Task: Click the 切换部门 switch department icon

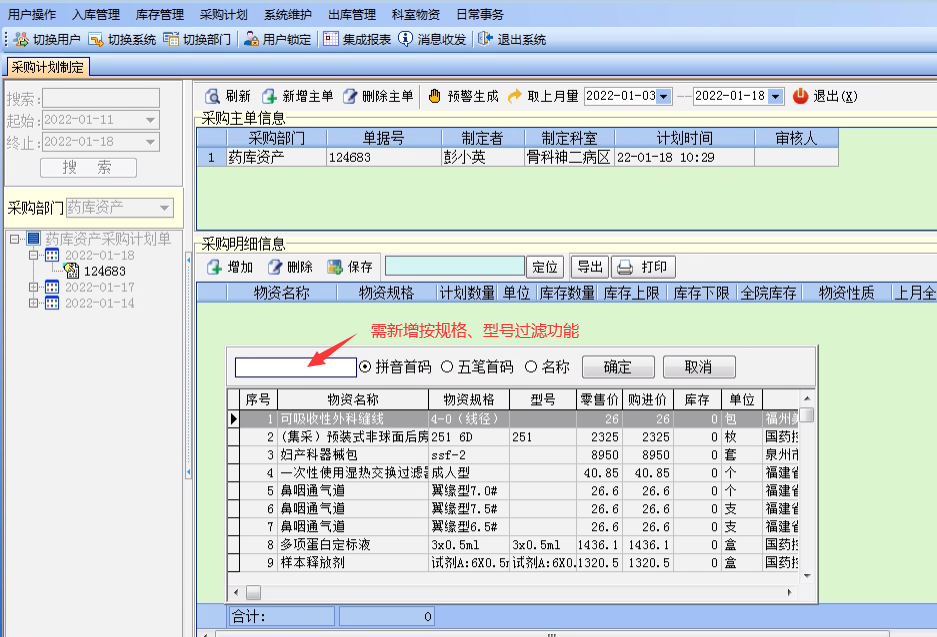Action: point(171,39)
